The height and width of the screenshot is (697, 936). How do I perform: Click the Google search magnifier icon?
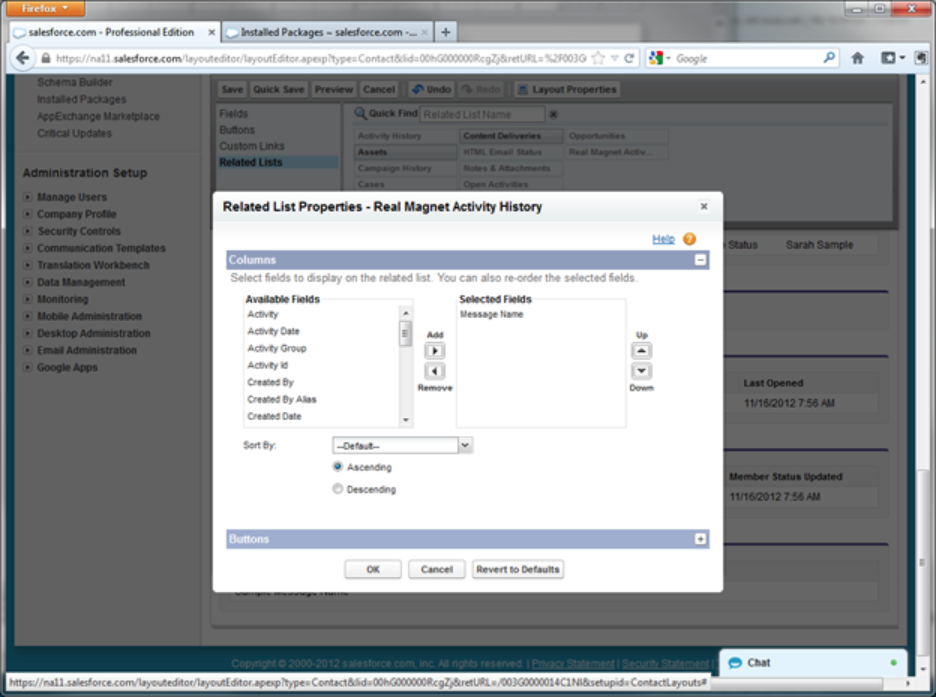click(829, 58)
